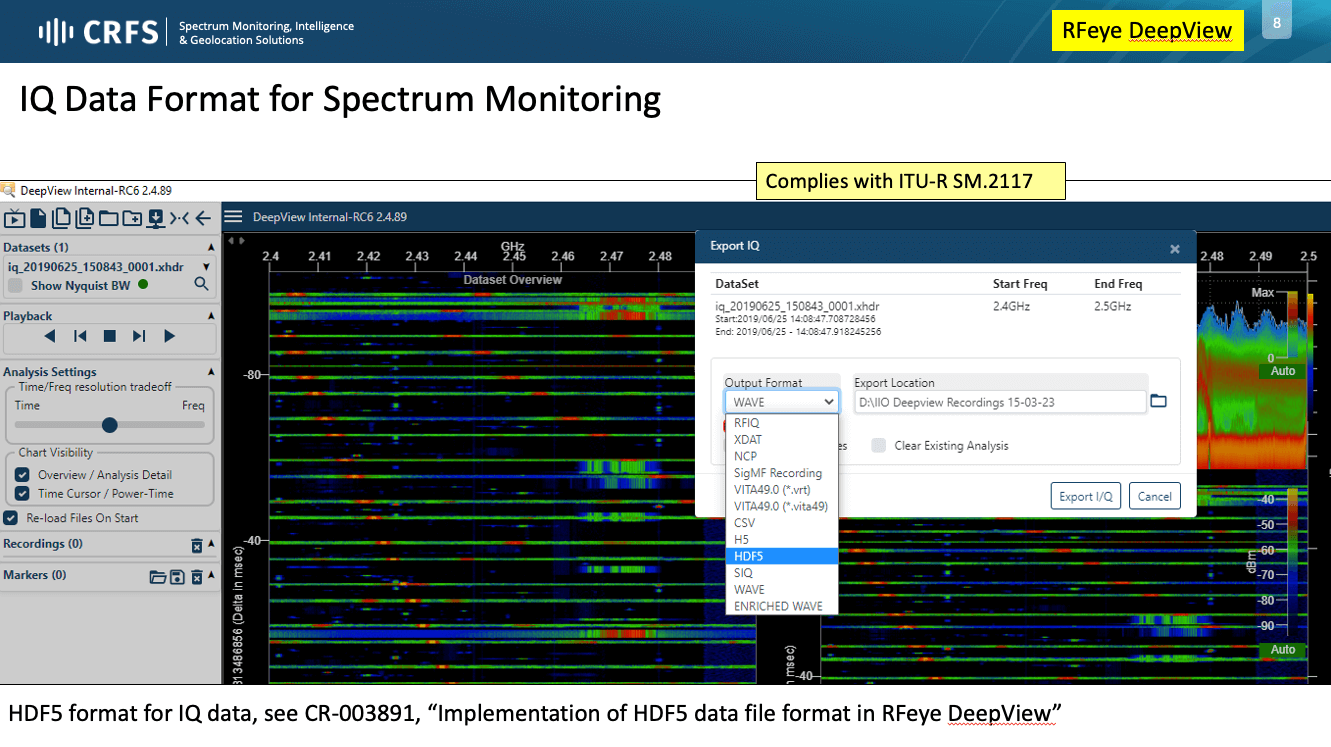Viewport: 1331px width, 747px height.
Task: Click the search icon next to Show Nyquist BW
Action: click(x=200, y=283)
